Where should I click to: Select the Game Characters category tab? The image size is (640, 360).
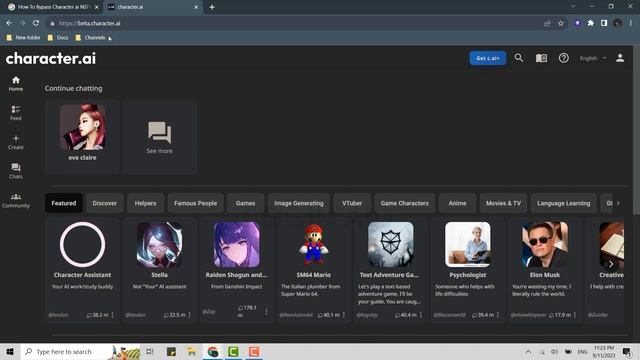point(404,203)
